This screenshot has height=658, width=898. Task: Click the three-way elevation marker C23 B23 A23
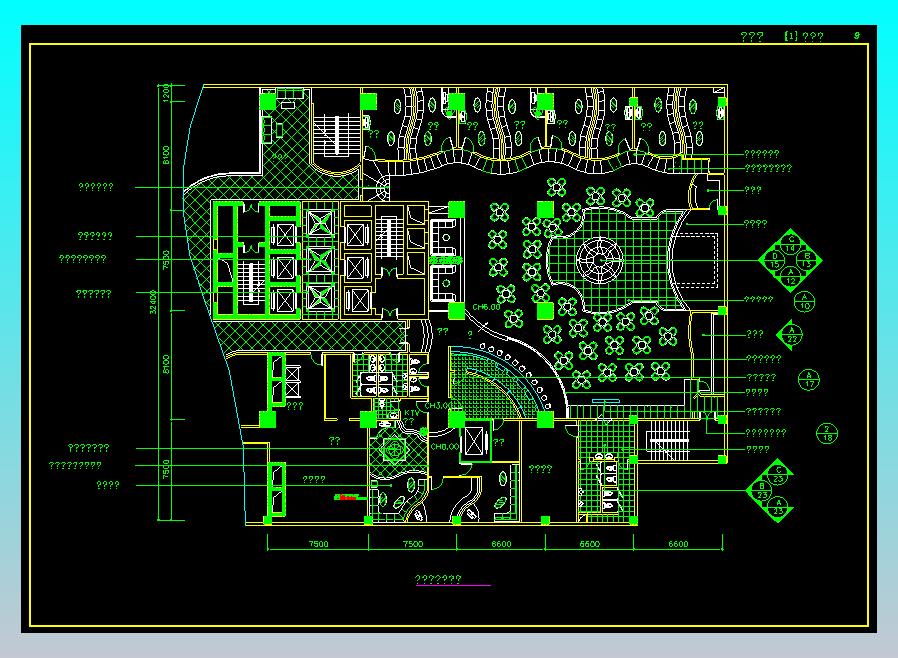point(771,491)
